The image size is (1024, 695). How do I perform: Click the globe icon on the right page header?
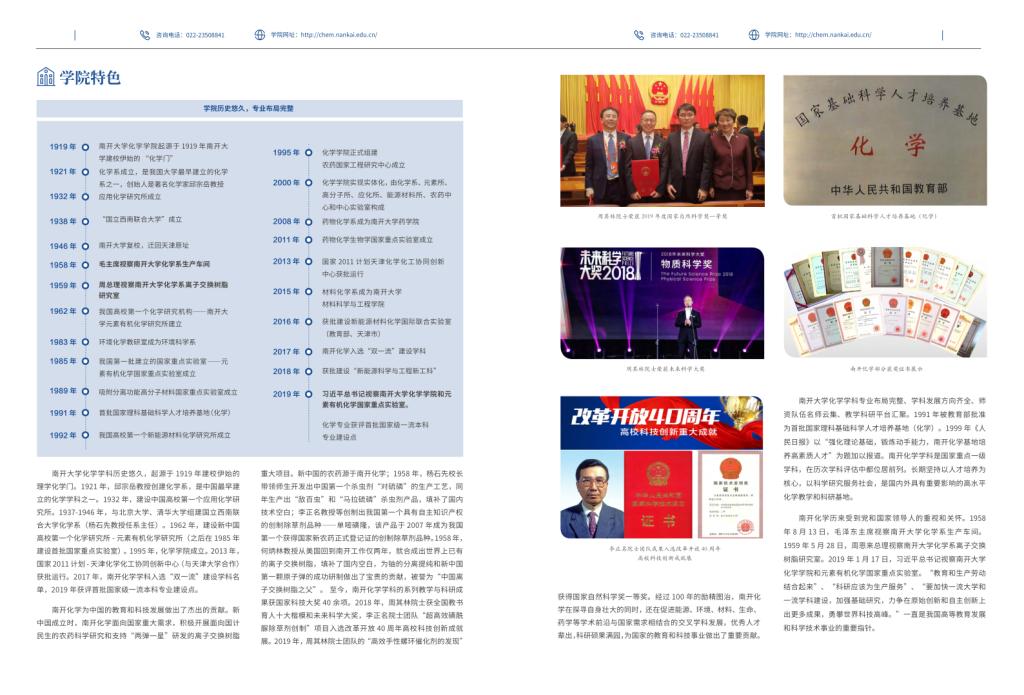pyautogui.click(x=754, y=35)
